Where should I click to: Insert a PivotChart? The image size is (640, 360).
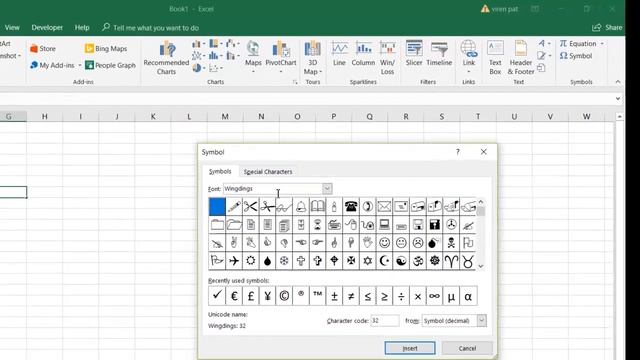click(x=281, y=58)
